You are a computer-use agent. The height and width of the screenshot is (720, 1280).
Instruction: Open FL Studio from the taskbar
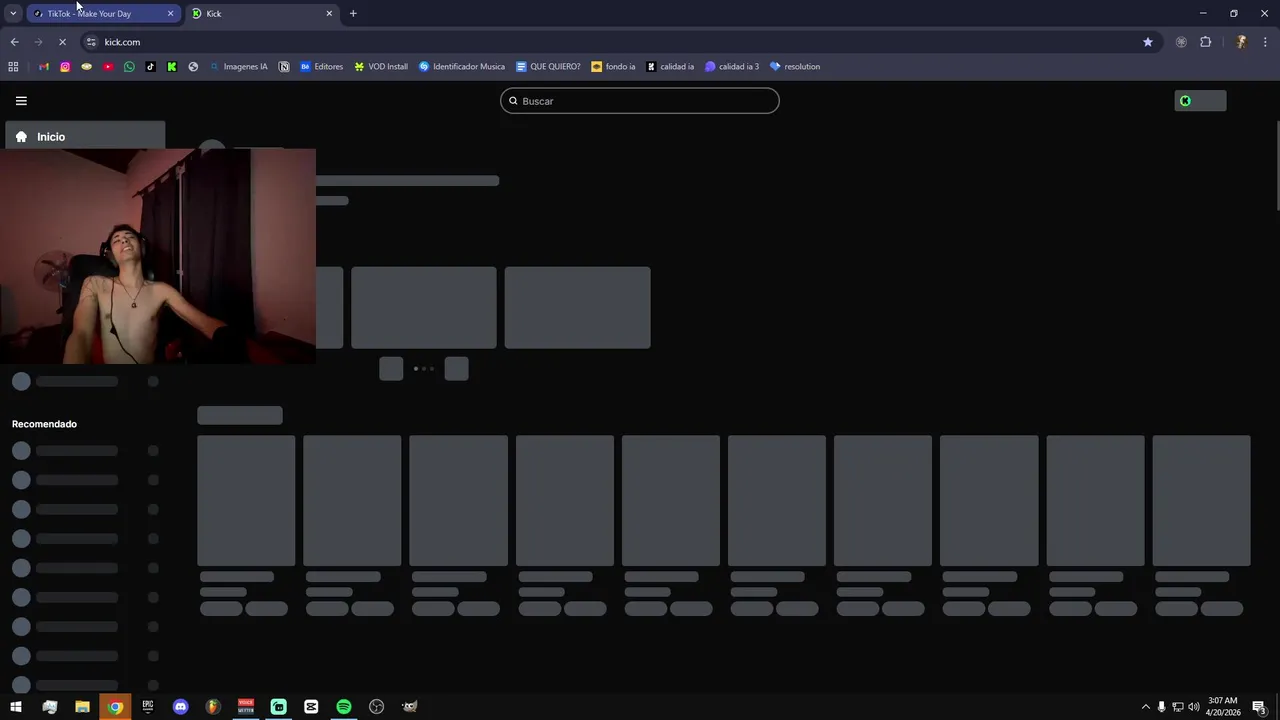213,707
